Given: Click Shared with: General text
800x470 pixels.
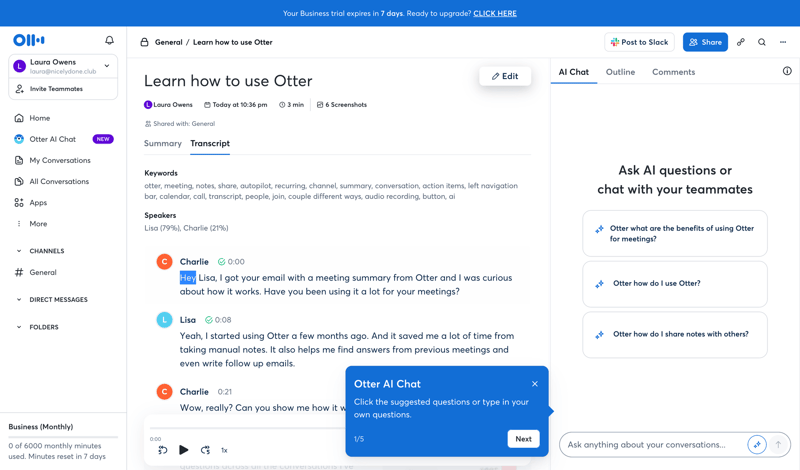Looking at the screenshot, I should click(x=184, y=123).
